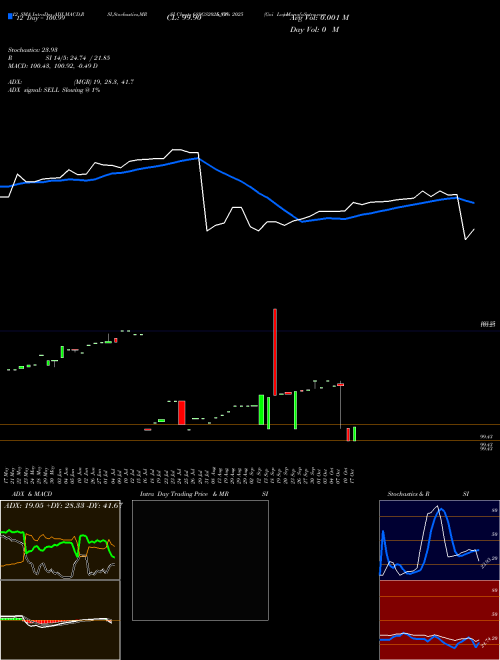Click the 17 Oct last date label
Viewport: 500px width, 660px height.
[x=352, y=475]
